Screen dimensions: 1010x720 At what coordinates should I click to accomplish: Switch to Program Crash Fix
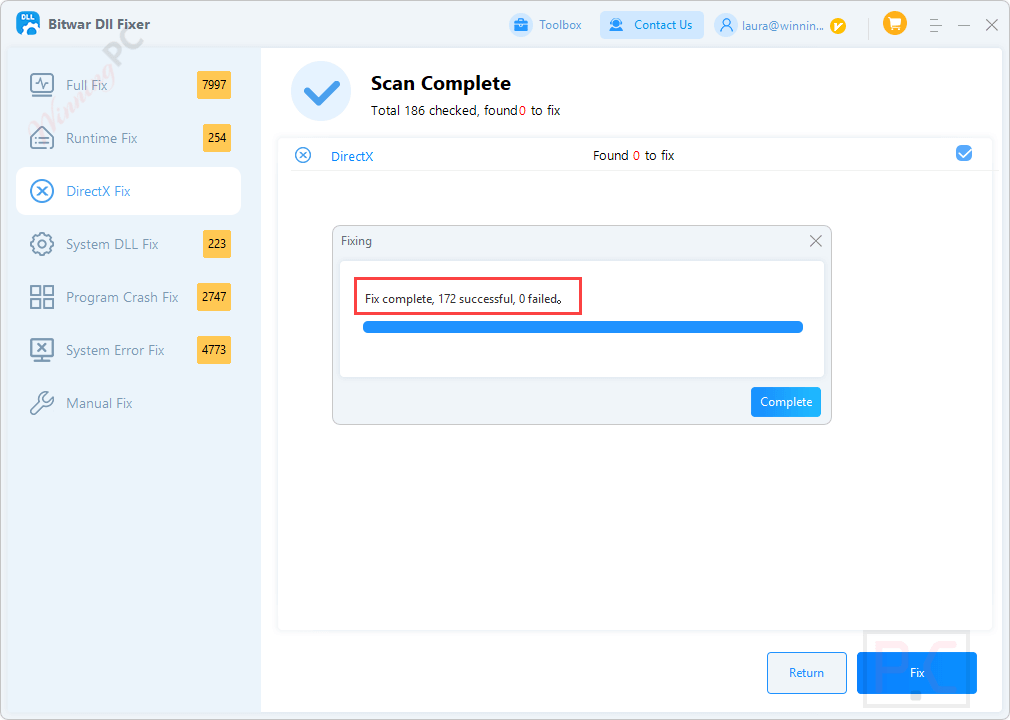pos(40,297)
